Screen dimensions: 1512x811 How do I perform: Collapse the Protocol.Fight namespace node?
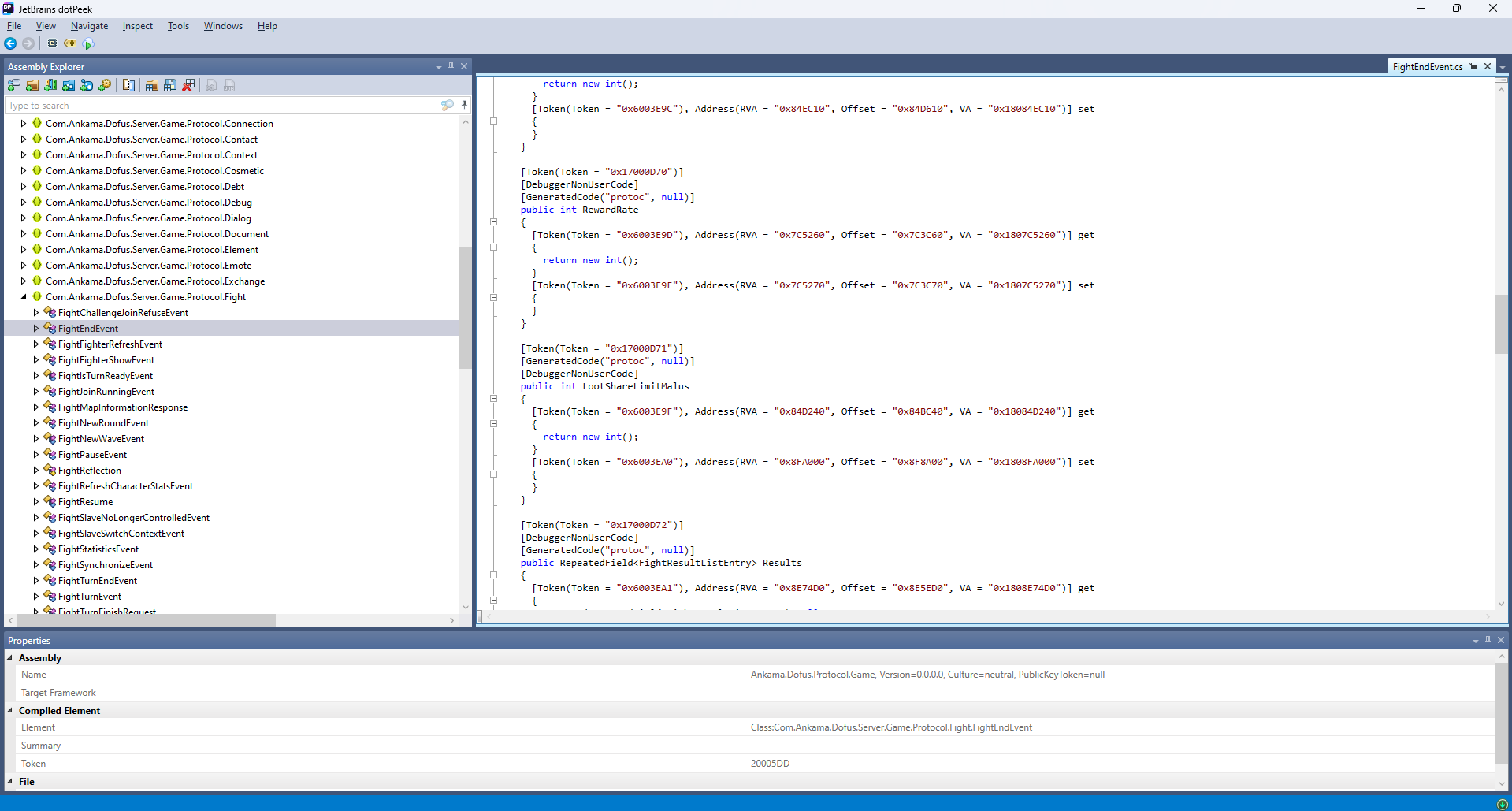click(23, 297)
